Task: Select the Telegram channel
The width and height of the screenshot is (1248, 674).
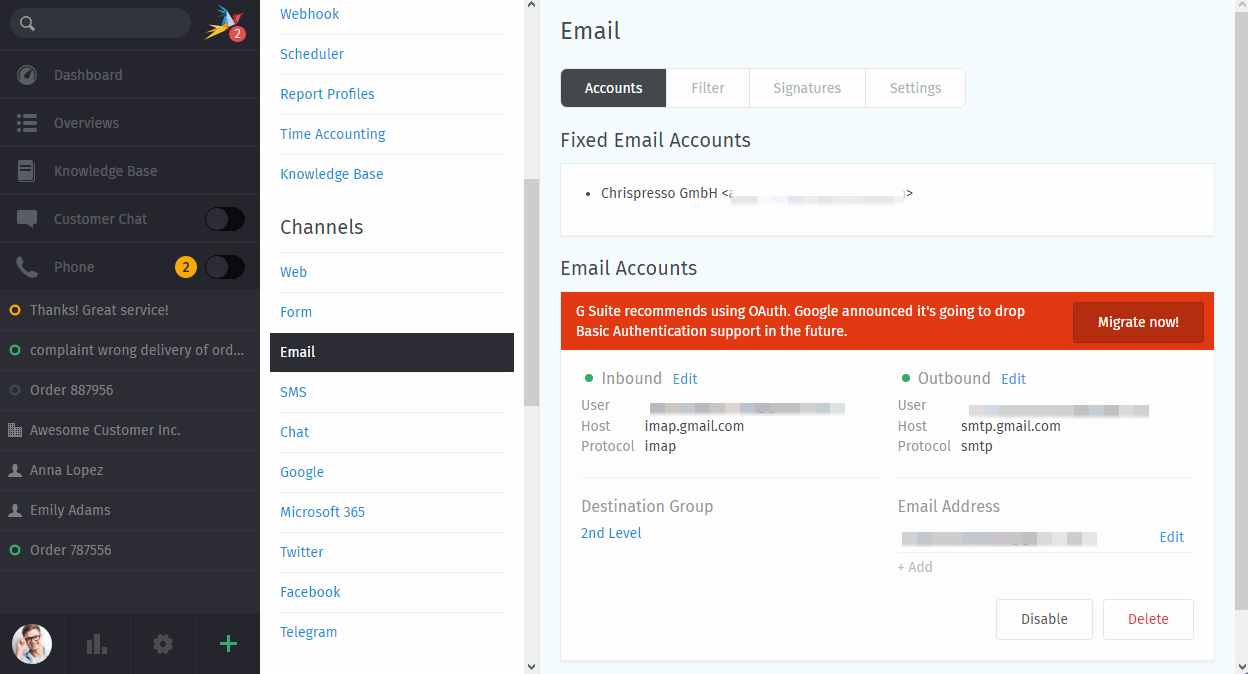Action: click(308, 632)
